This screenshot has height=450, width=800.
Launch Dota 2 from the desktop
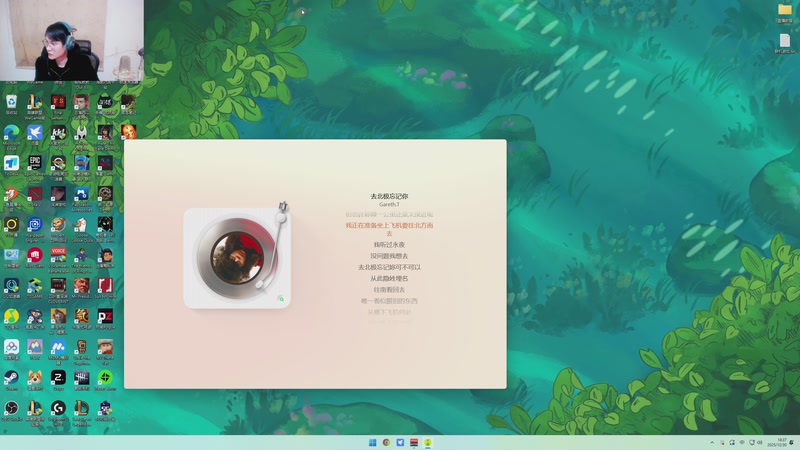[35, 194]
